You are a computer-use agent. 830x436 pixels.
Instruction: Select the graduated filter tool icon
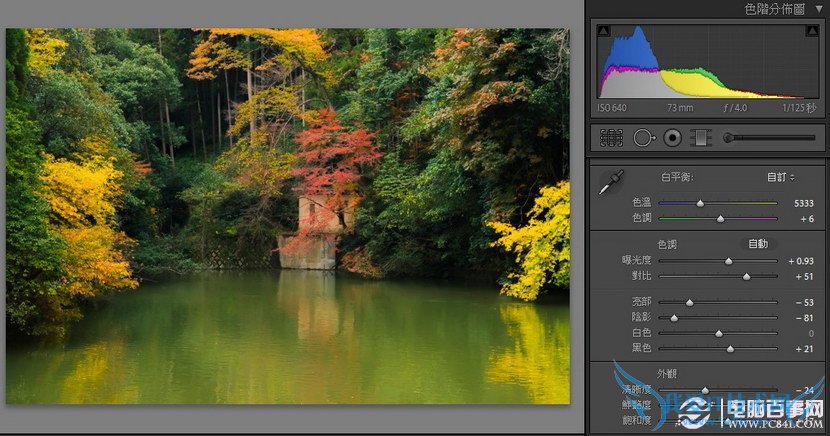[700, 138]
